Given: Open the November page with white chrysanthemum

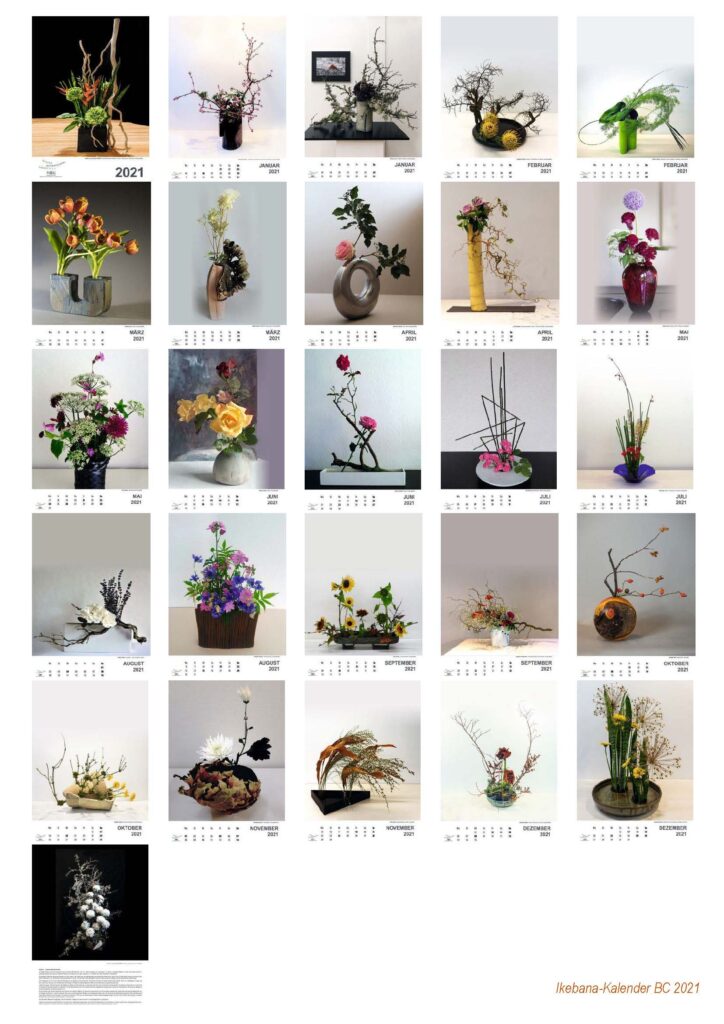Looking at the screenshot, I should pyautogui.click(x=227, y=761).
